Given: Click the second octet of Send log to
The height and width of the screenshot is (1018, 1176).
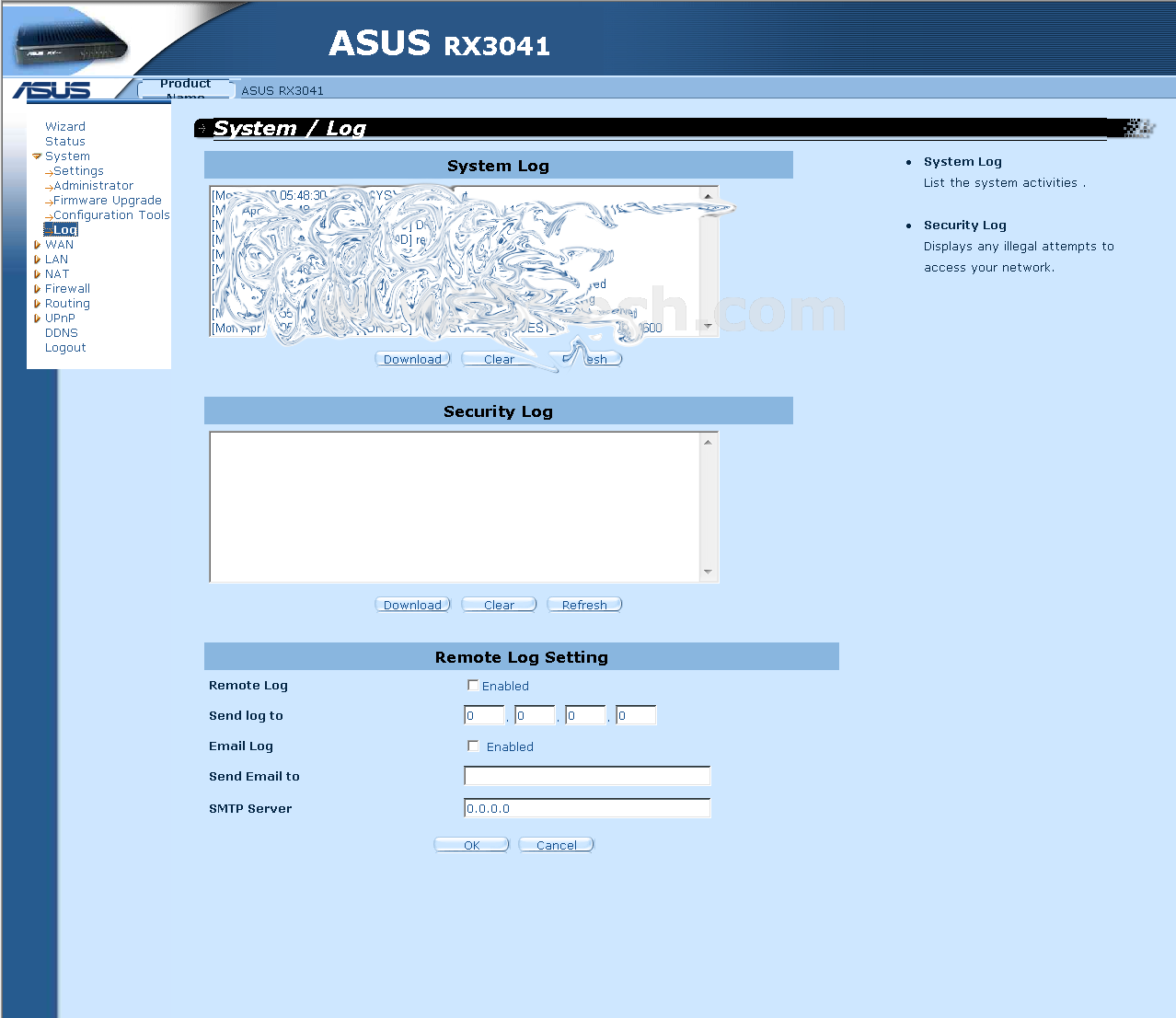Looking at the screenshot, I should point(535,715).
